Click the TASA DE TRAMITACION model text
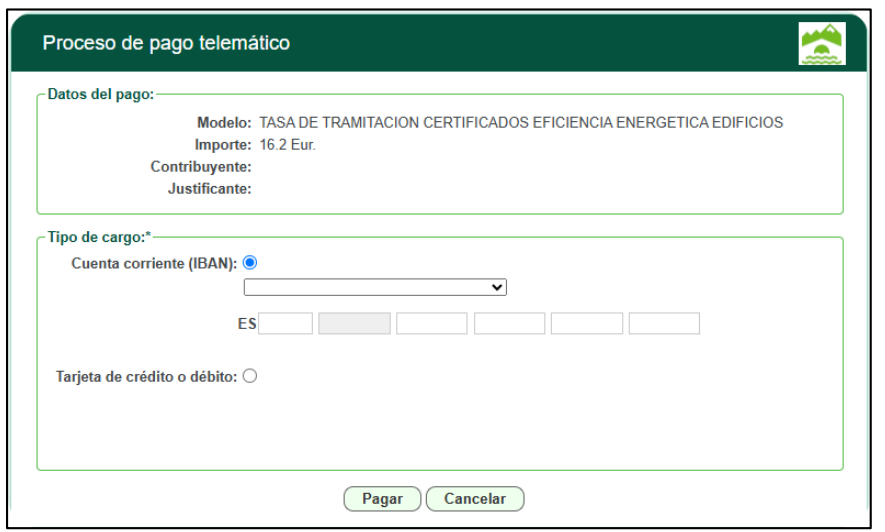The width and height of the screenshot is (885, 532). 520,123
